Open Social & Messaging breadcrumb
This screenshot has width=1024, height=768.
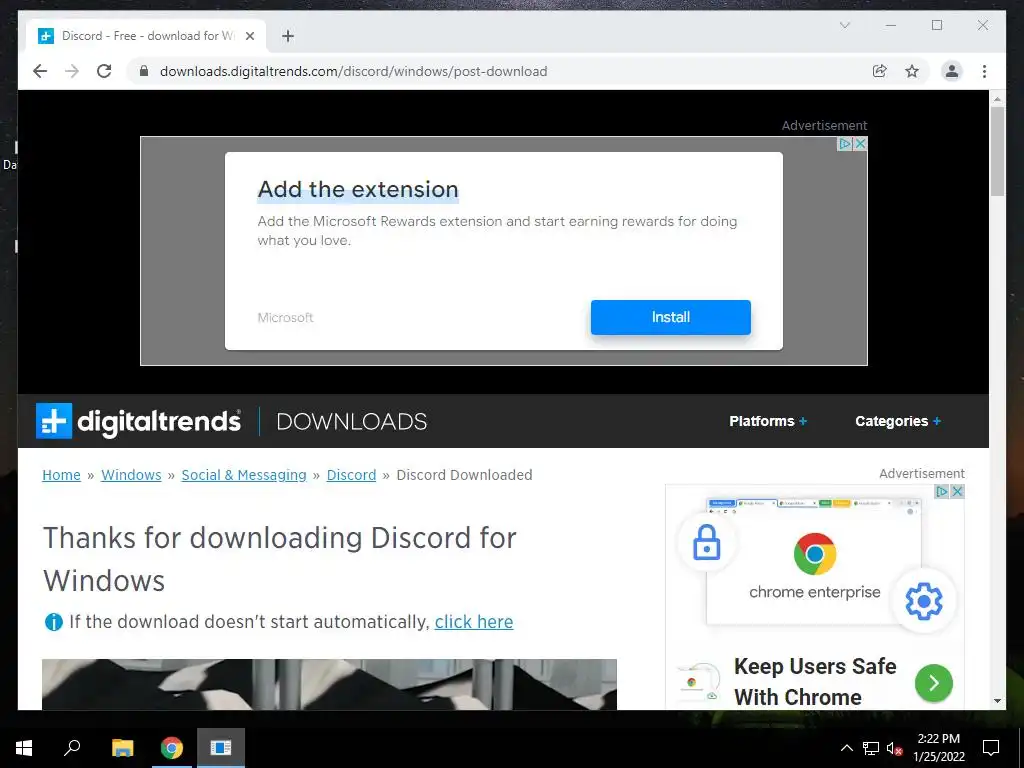[244, 475]
